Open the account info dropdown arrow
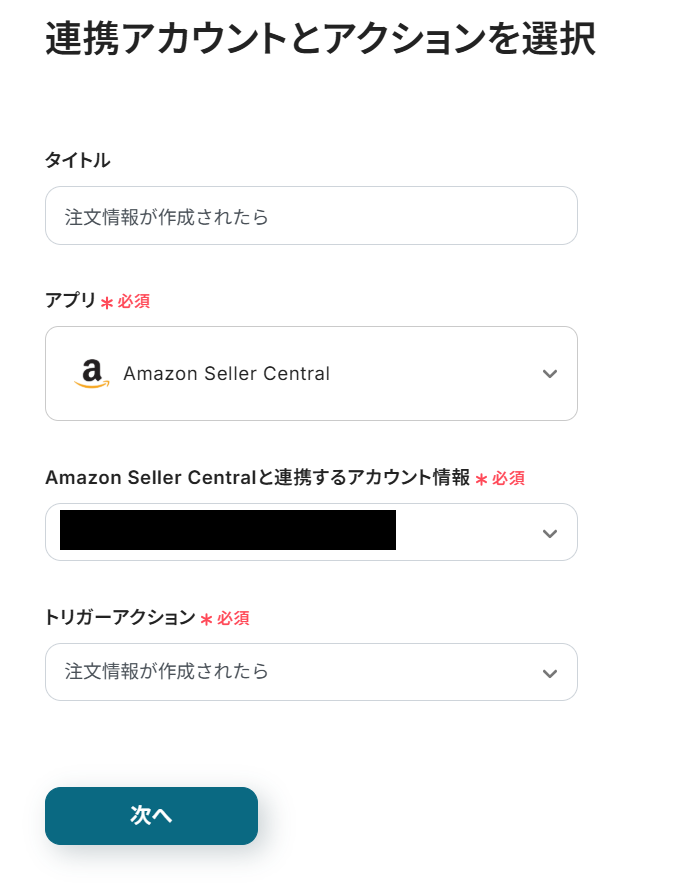Image resolution: width=692 pixels, height=894 pixels. click(549, 533)
